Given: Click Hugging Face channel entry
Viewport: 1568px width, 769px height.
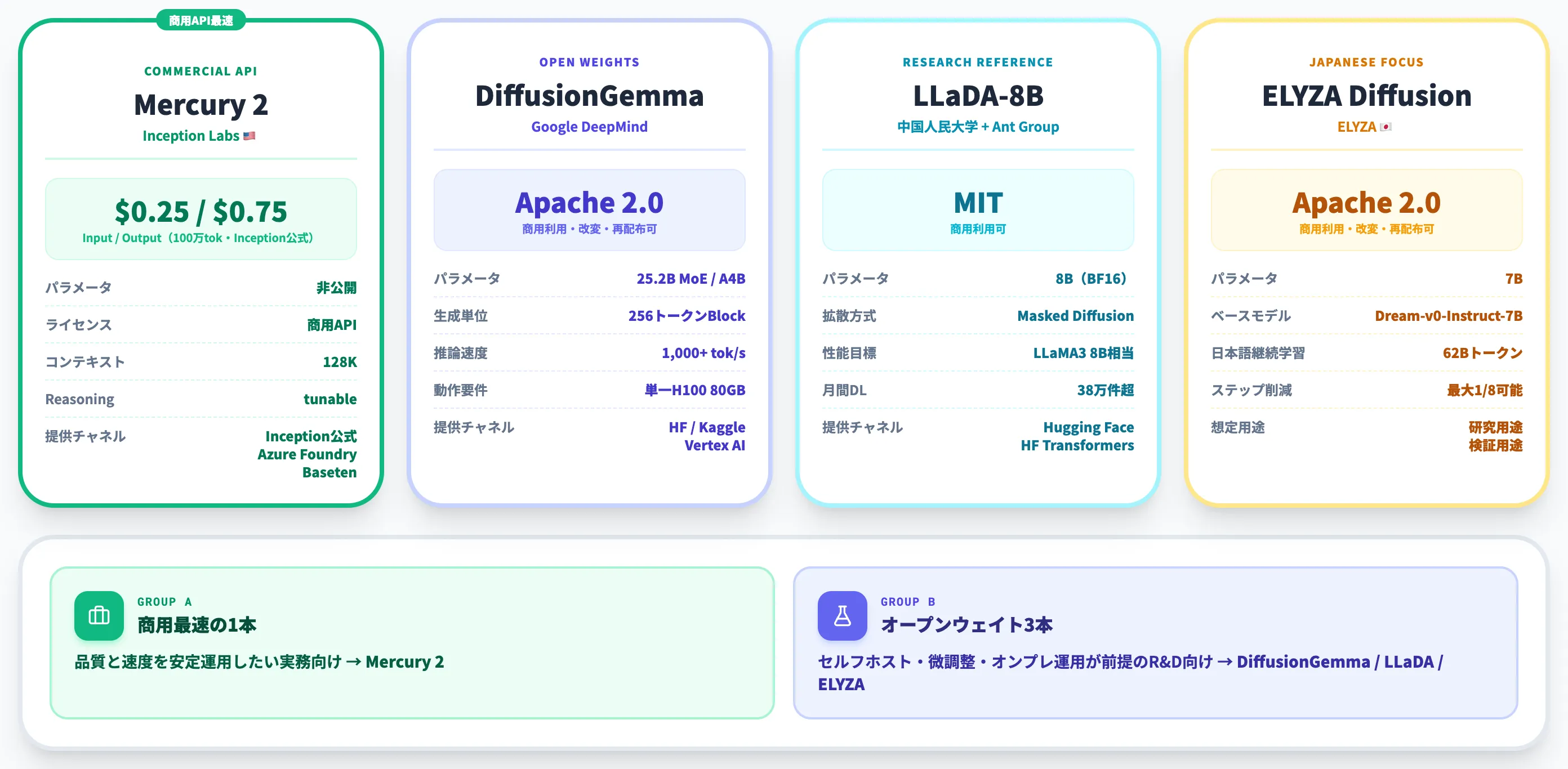Looking at the screenshot, I should coord(1088,427).
